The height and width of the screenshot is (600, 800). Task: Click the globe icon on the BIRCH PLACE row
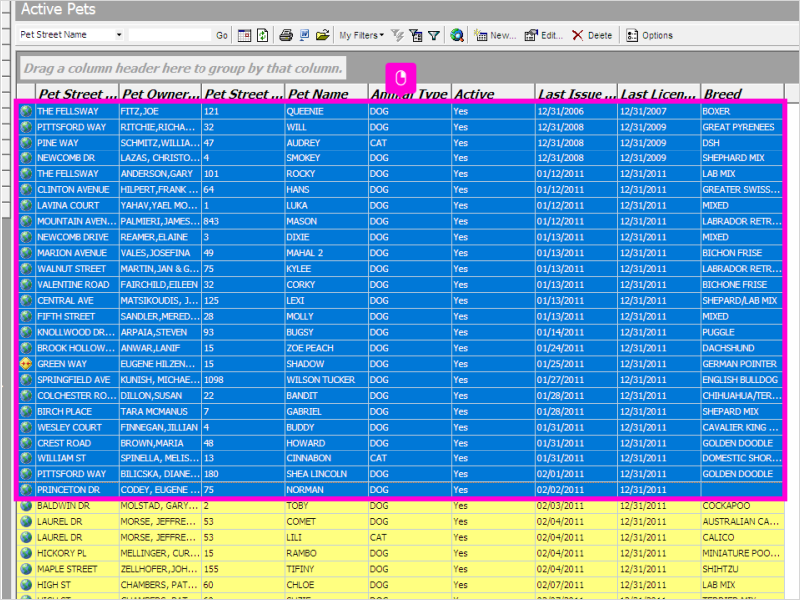26,411
